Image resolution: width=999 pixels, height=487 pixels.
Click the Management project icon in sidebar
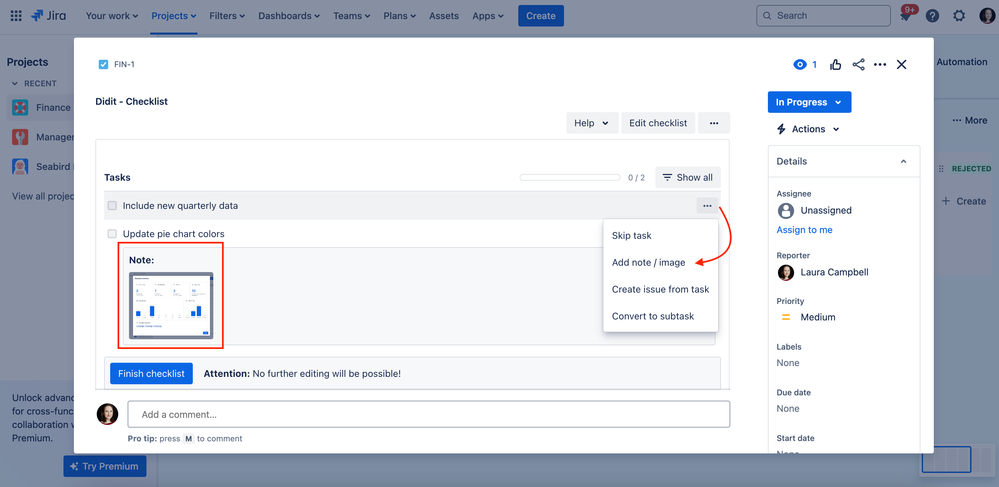(20, 137)
